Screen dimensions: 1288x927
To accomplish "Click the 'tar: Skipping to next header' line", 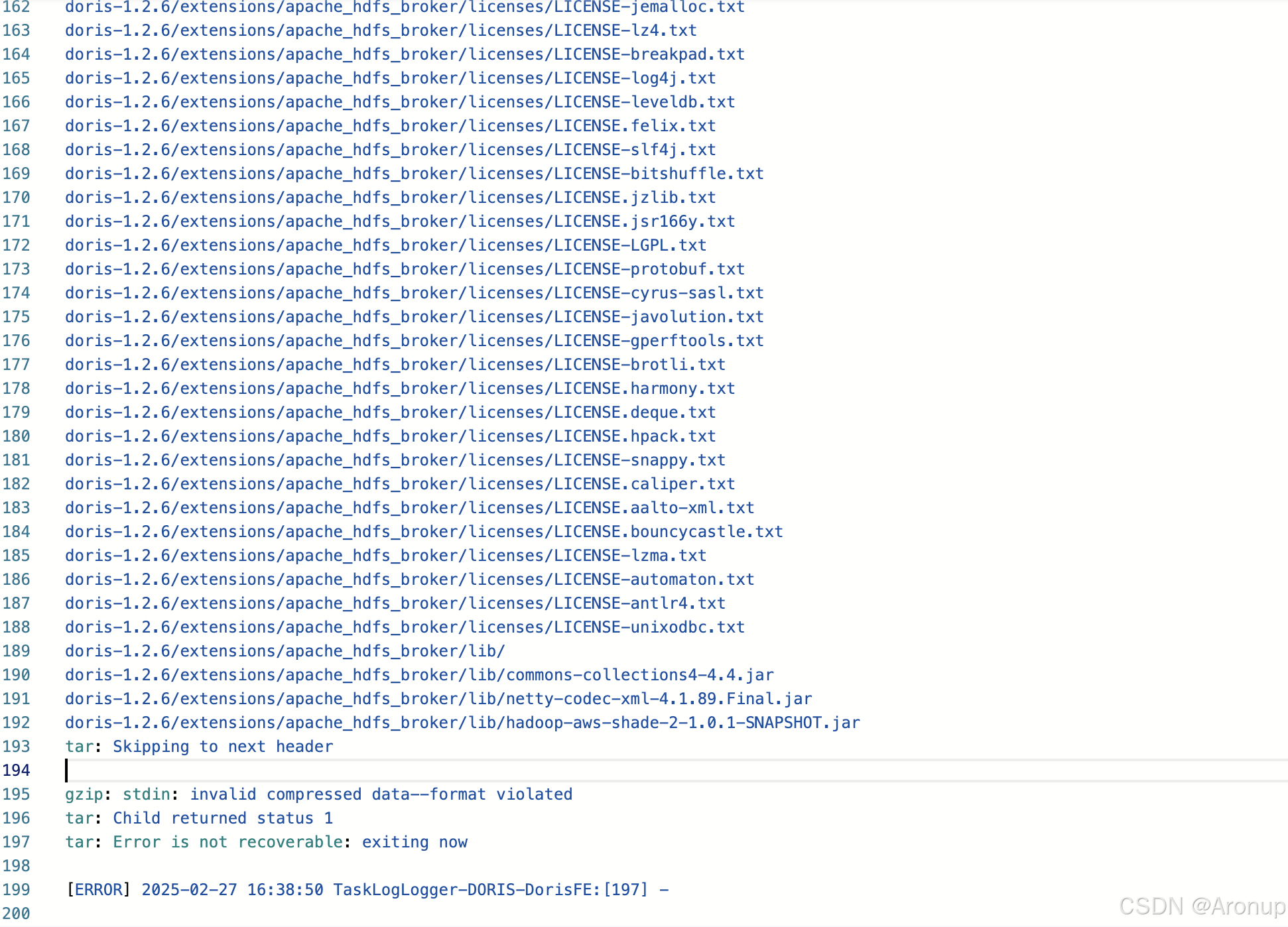I will click(x=199, y=747).
